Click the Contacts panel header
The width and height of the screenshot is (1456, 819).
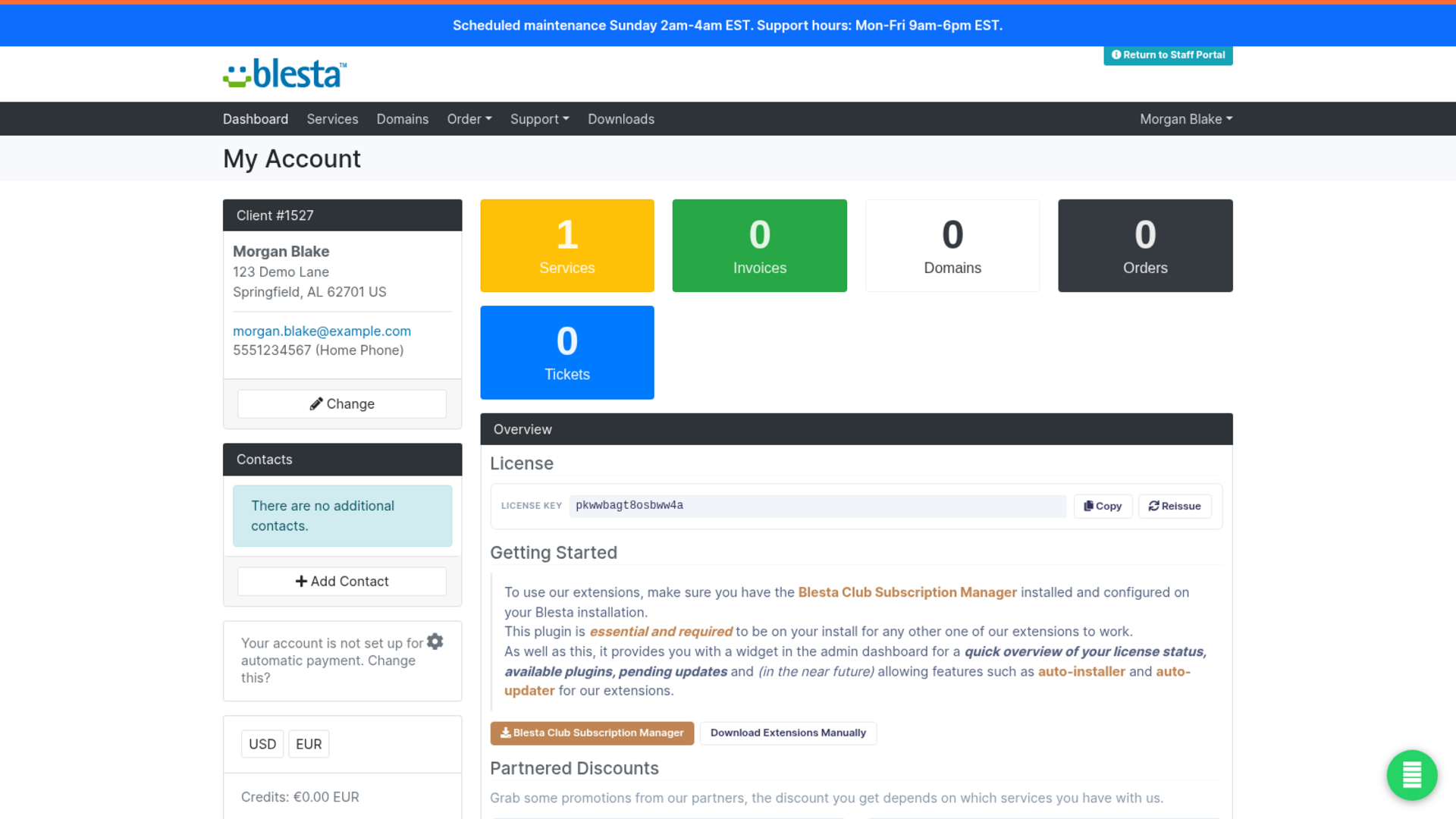click(342, 460)
